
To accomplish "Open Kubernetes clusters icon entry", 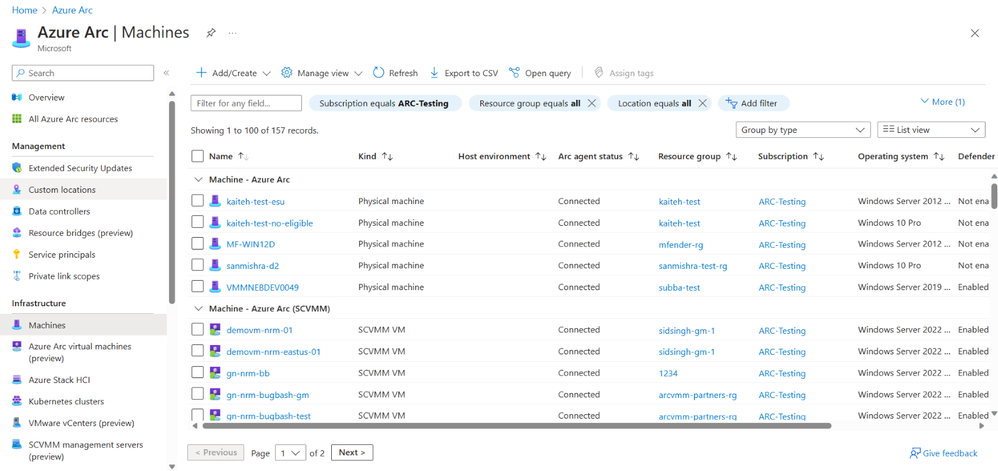I will coord(17,402).
